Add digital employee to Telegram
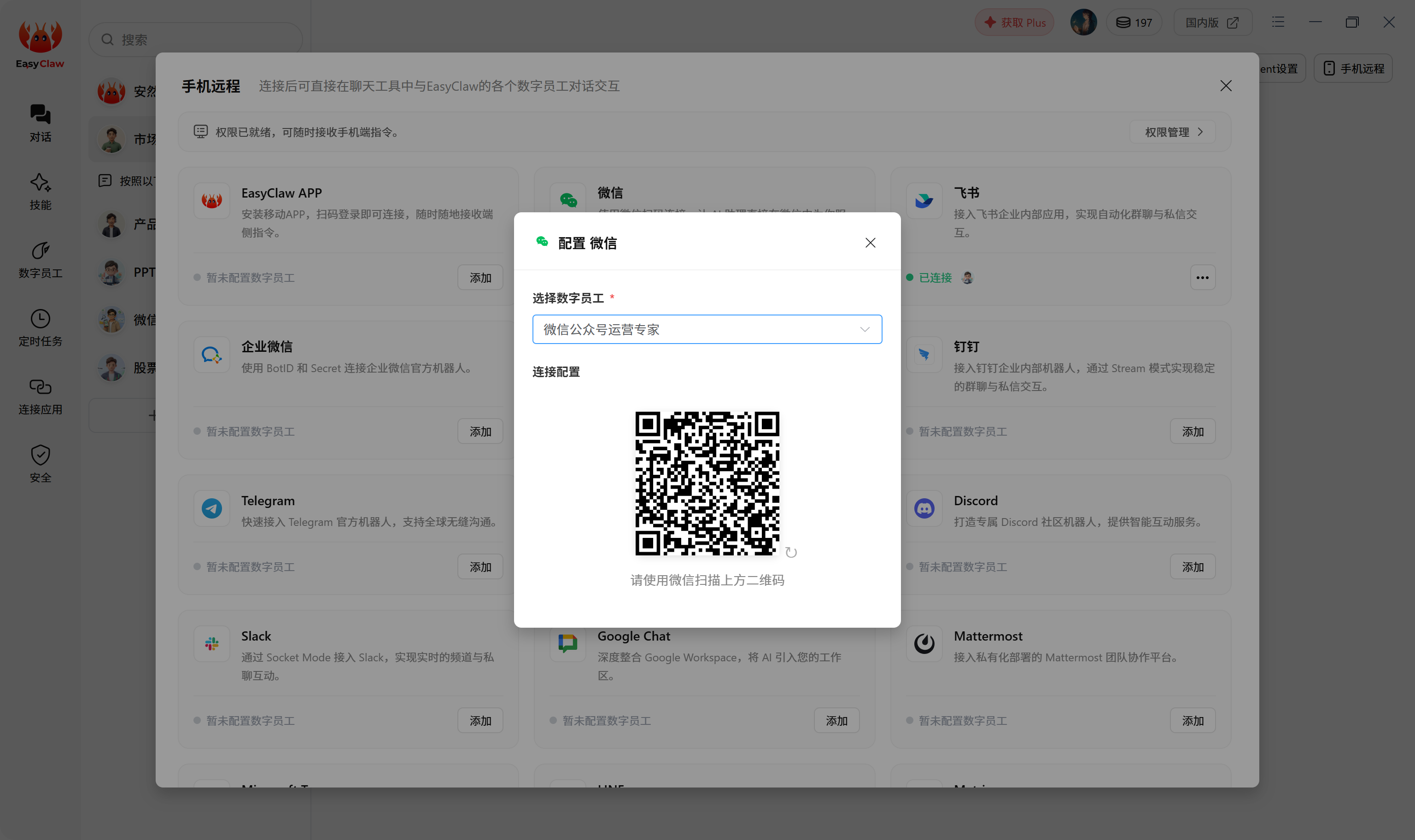This screenshot has width=1415, height=840. pos(480,566)
